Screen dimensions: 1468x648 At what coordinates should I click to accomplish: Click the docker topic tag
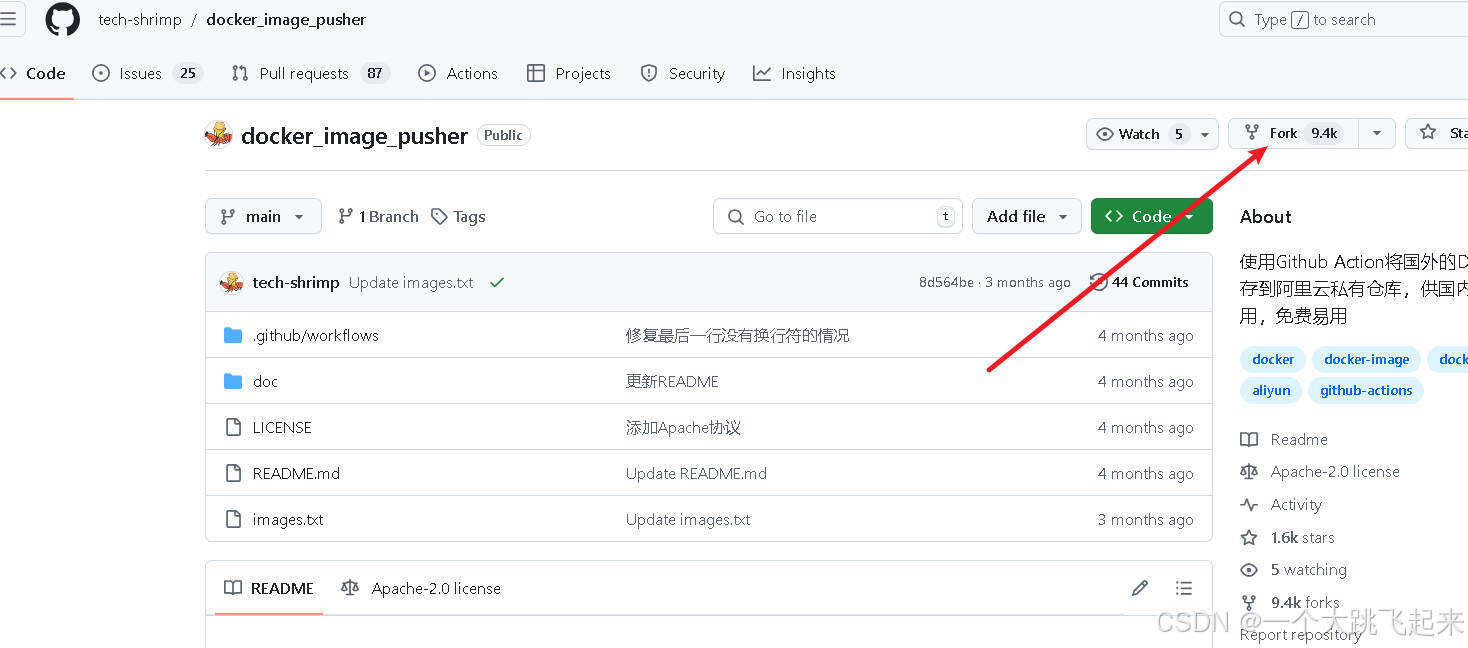[x=1273, y=360]
